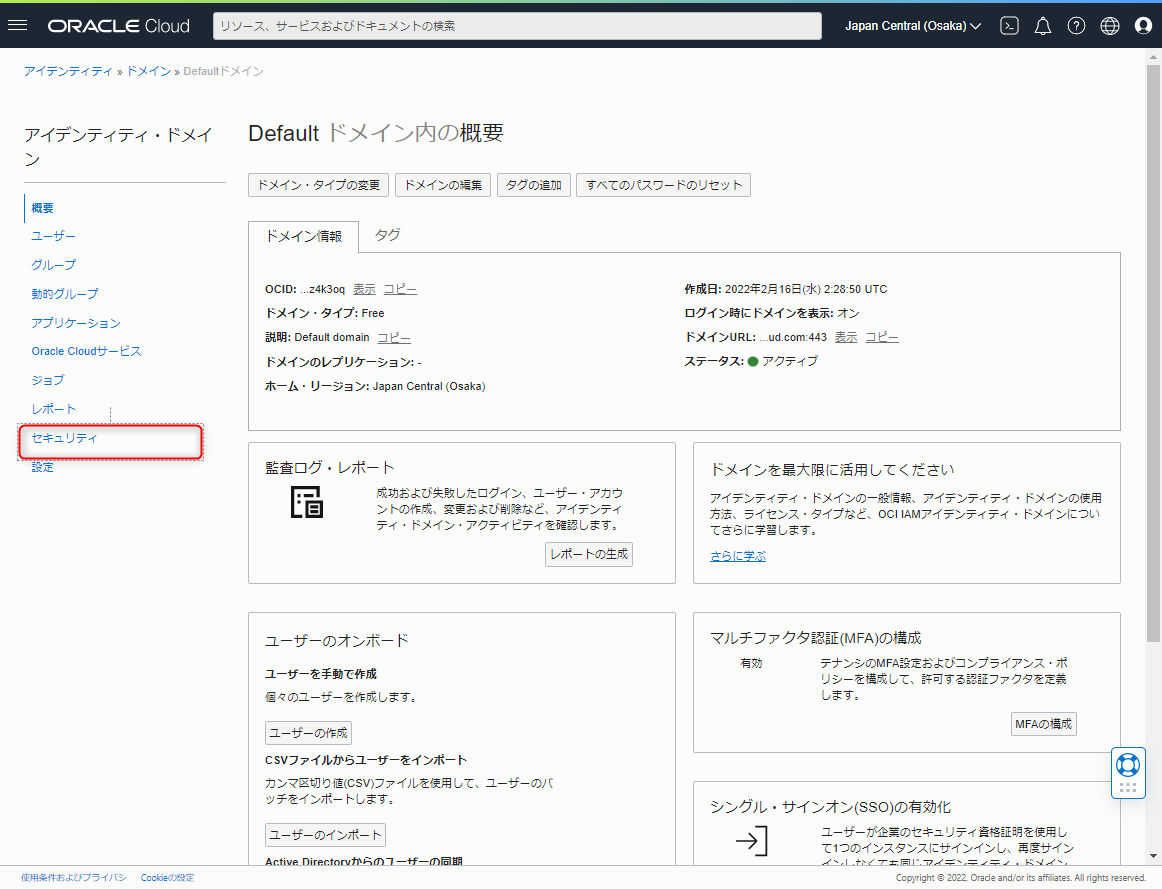Click the ログイン時にドメインを表示: オン text
1162x889 pixels.
coord(772,313)
